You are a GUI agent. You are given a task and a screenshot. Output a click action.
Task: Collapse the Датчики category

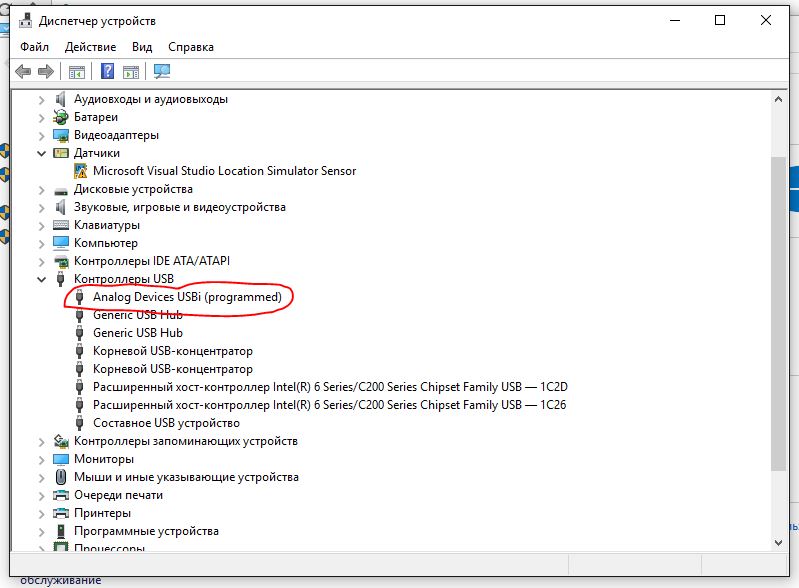pyautogui.click(x=41, y=153)
